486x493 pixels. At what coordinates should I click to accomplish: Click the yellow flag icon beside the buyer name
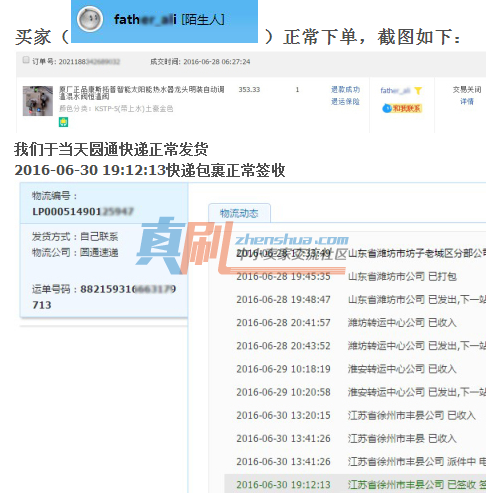[x=418, y=90]
